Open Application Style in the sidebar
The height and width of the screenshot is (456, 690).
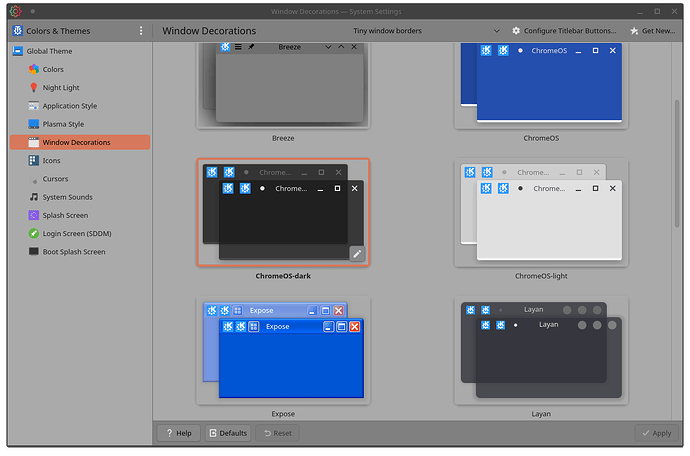[x=69, y=106]
